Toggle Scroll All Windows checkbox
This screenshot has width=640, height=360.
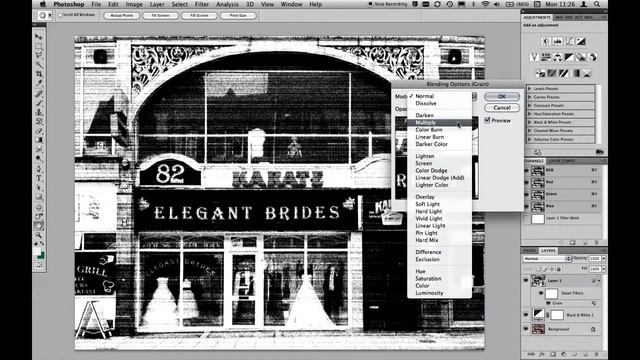(60, 15)
